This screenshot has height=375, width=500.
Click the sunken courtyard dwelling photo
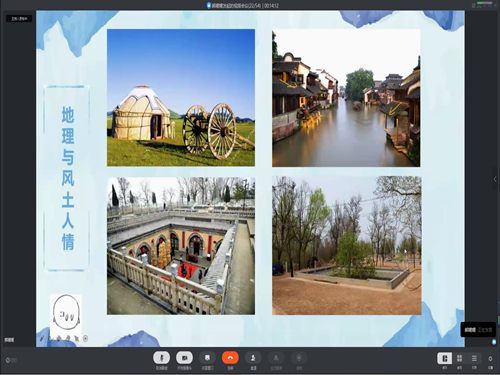181,246
